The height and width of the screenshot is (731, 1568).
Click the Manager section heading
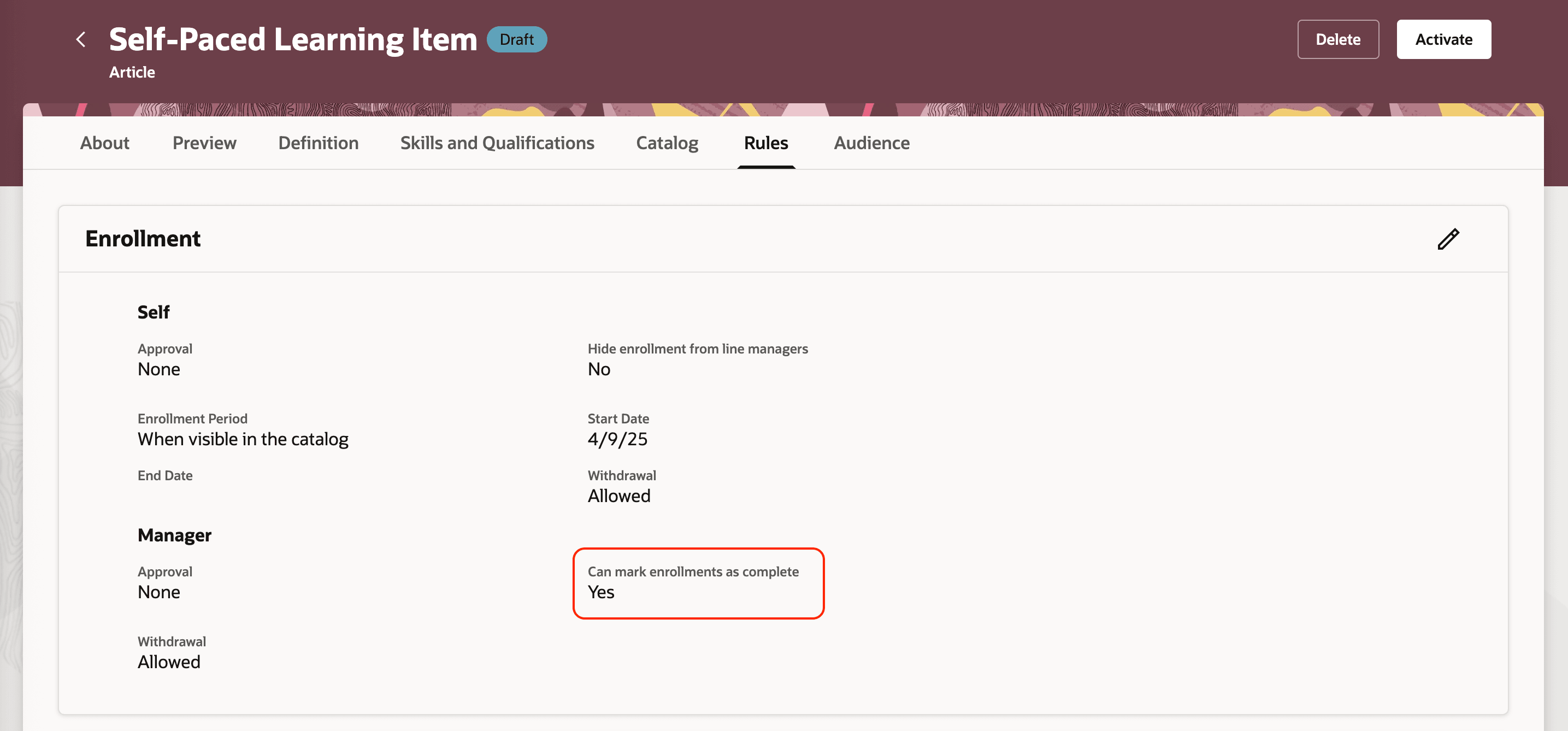174,535
